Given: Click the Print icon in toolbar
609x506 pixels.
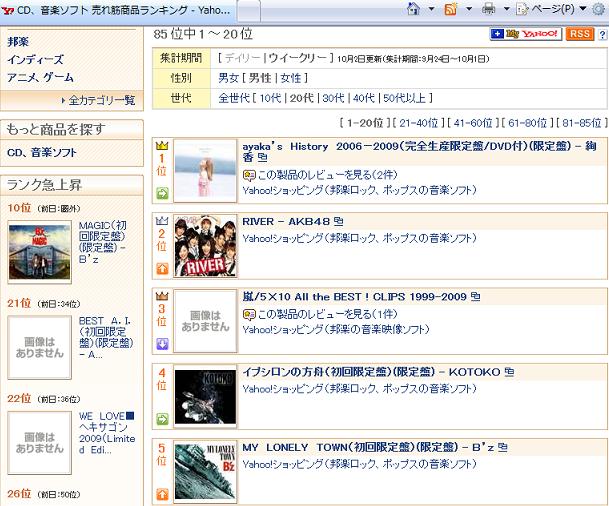Looking at the screenshot, I should click(488, 9).
